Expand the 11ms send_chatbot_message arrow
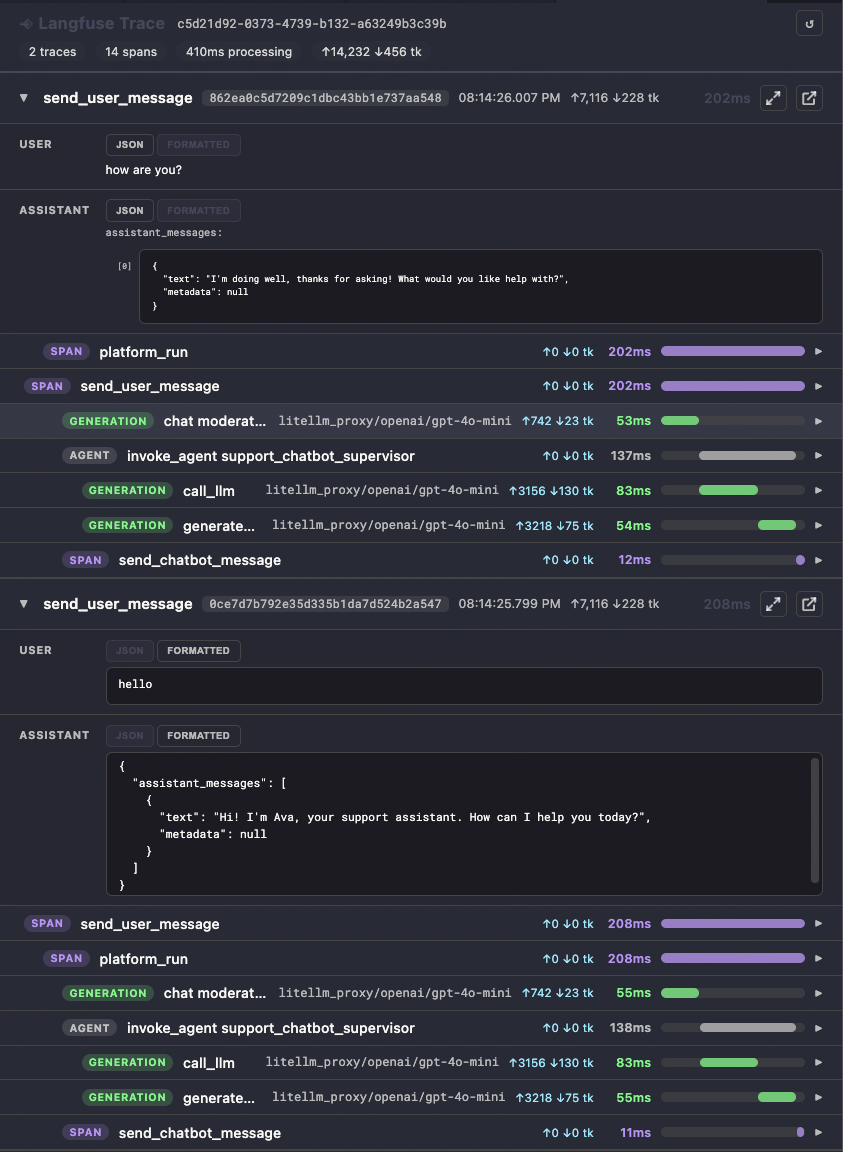The image size is (843, 1152). click(819, 1132)
